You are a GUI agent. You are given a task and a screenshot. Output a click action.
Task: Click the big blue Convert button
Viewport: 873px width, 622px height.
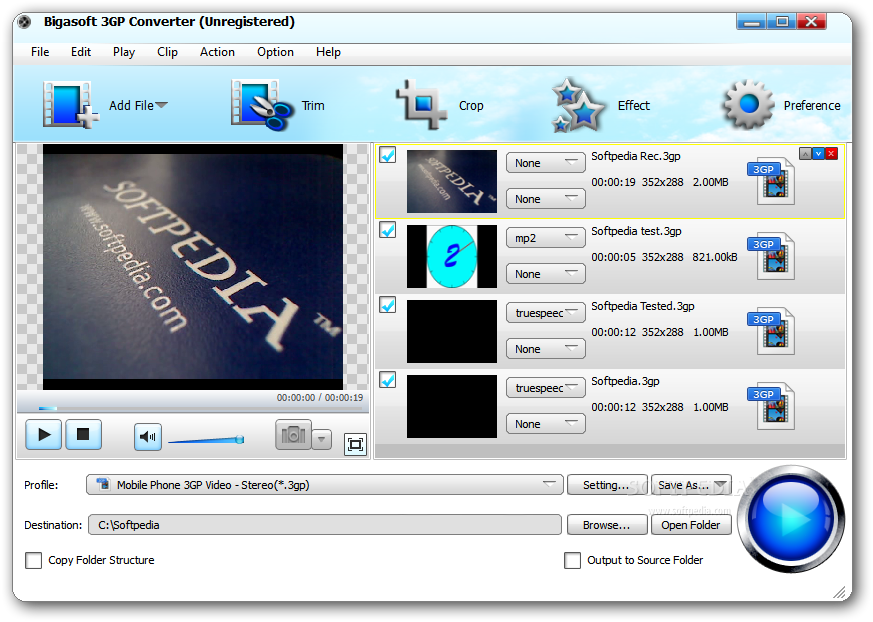(x=791, y=518)
